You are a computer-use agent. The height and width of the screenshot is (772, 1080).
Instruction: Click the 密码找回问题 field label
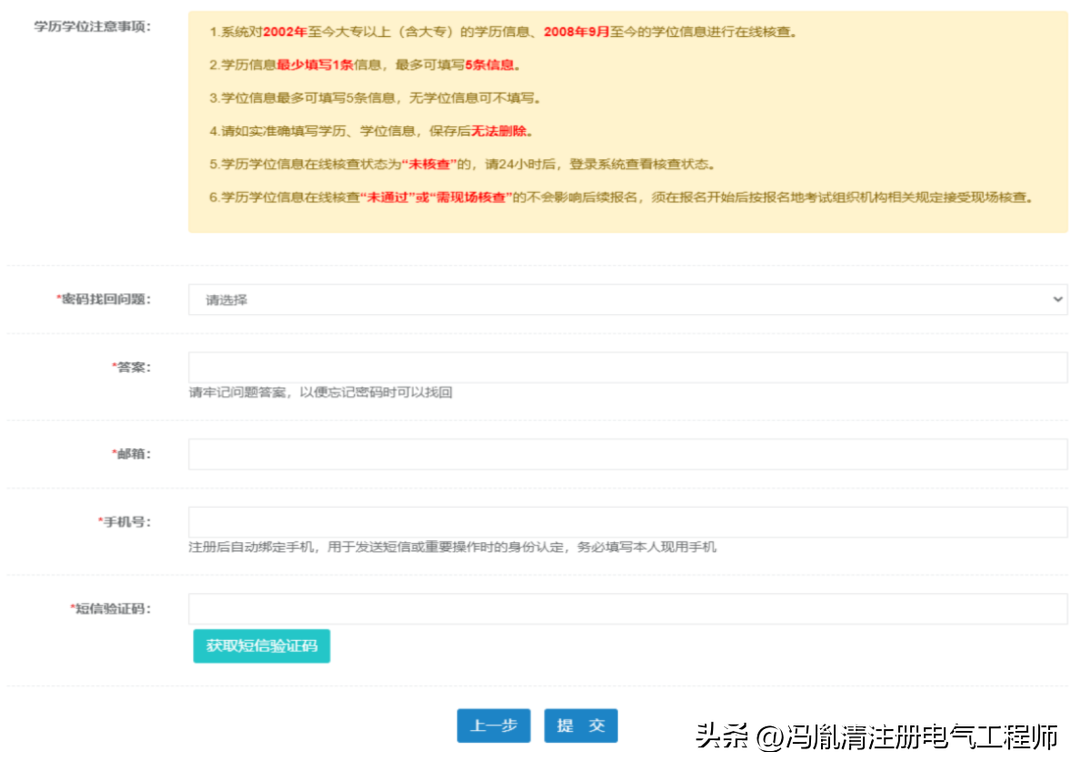(x=106, y=299)
